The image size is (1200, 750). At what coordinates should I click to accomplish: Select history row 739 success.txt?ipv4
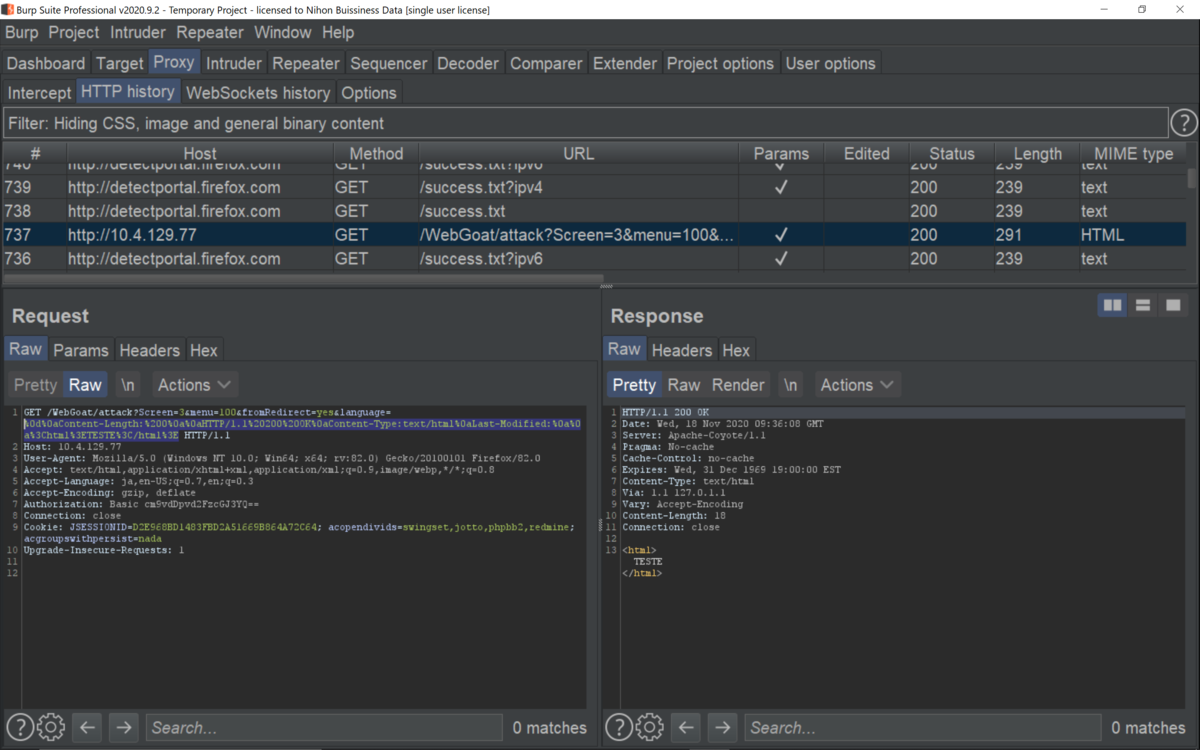click(x=594, y=187)
